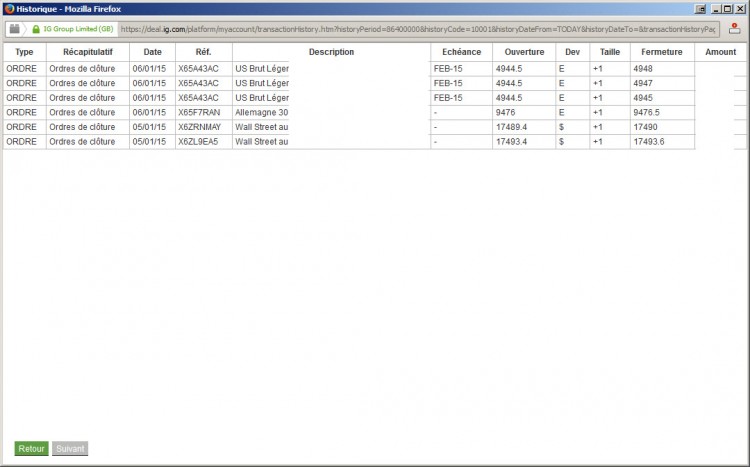This screenshot has height=467, width=750.
Task: Click Wall Street au in X6ZRNMAY row
Action: pyautogui.click(x=261, y=127)
